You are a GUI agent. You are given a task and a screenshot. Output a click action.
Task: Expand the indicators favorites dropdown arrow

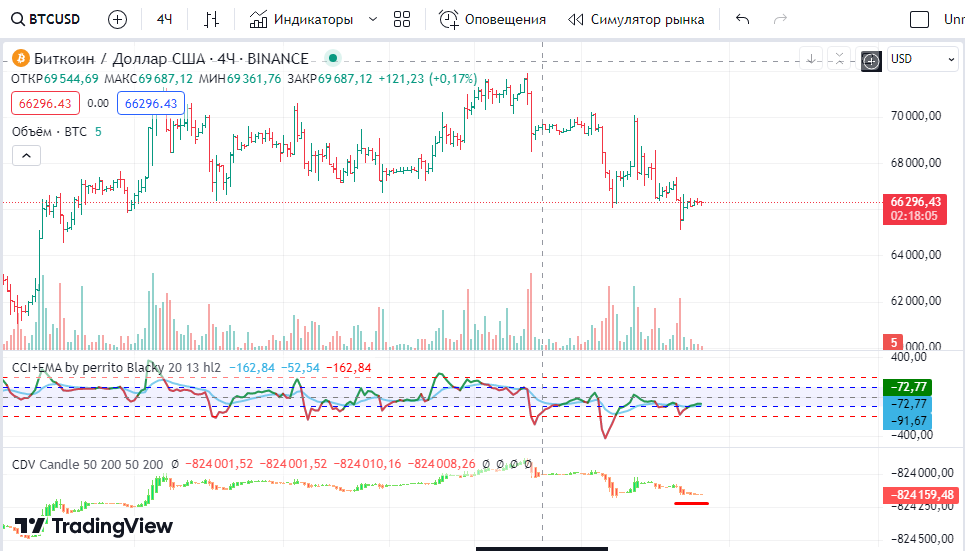tap(372, 20)
